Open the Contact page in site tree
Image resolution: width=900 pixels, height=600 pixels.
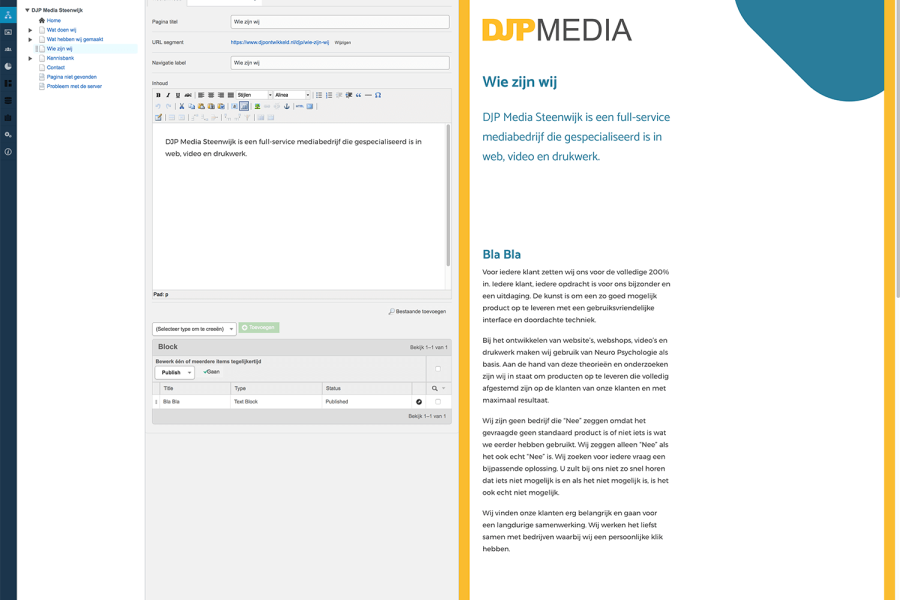(56, 68)
